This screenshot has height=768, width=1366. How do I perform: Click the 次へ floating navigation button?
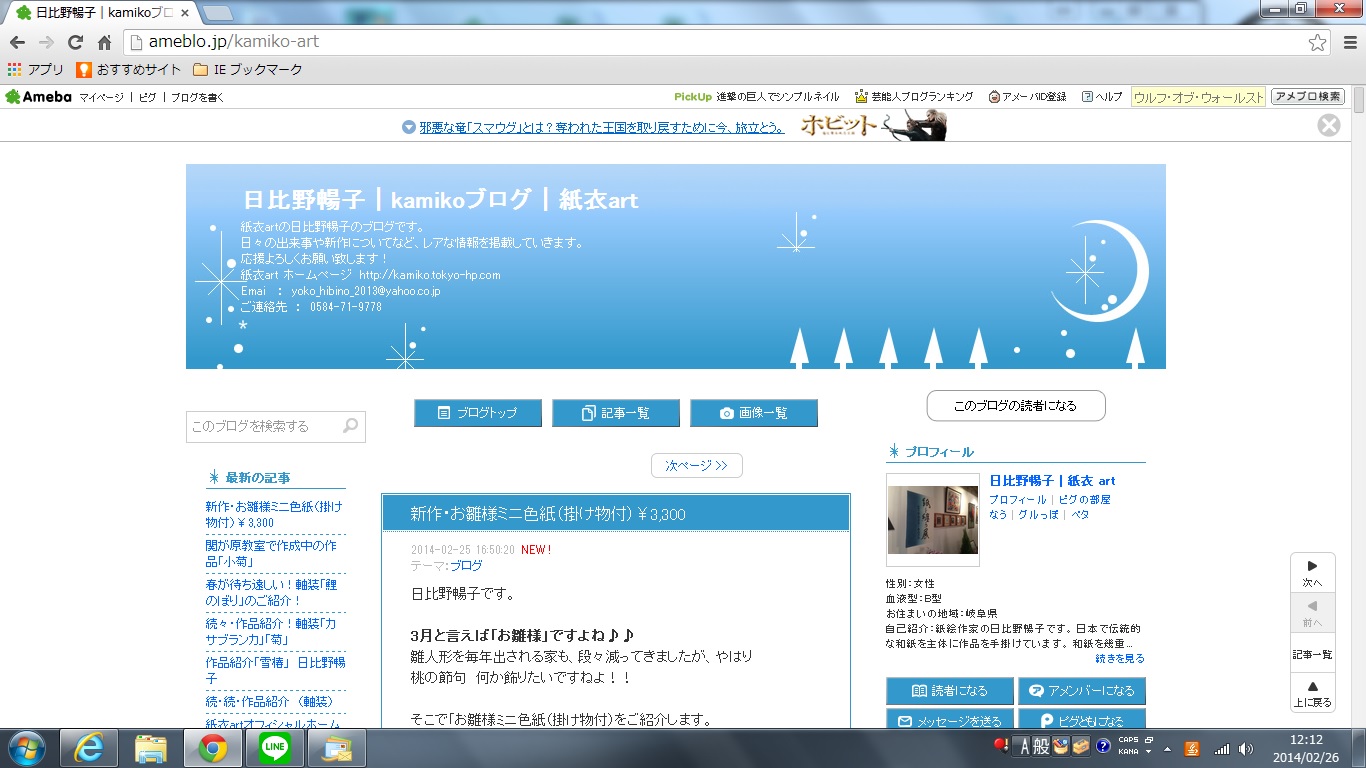pos(1313,572)
